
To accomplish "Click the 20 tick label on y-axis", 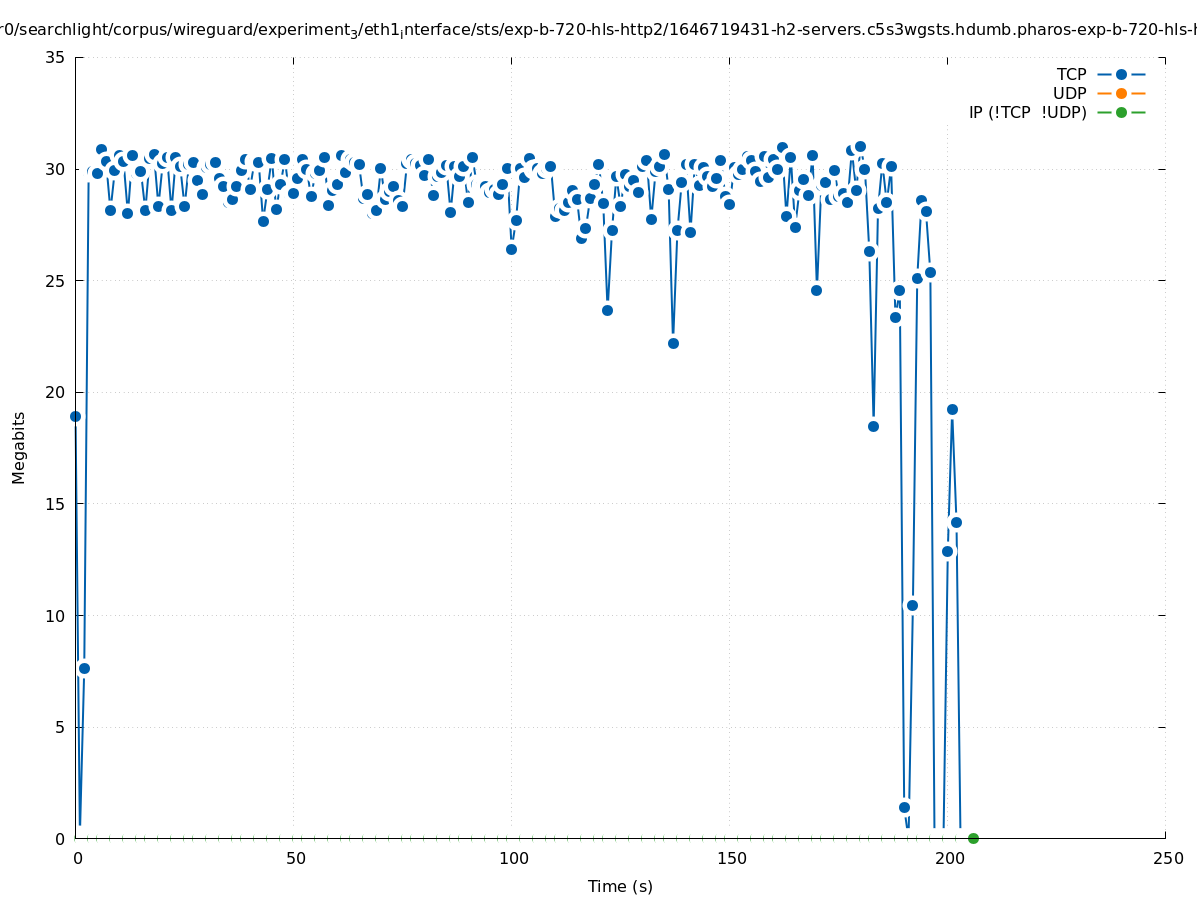I will (x=56, y=392).
